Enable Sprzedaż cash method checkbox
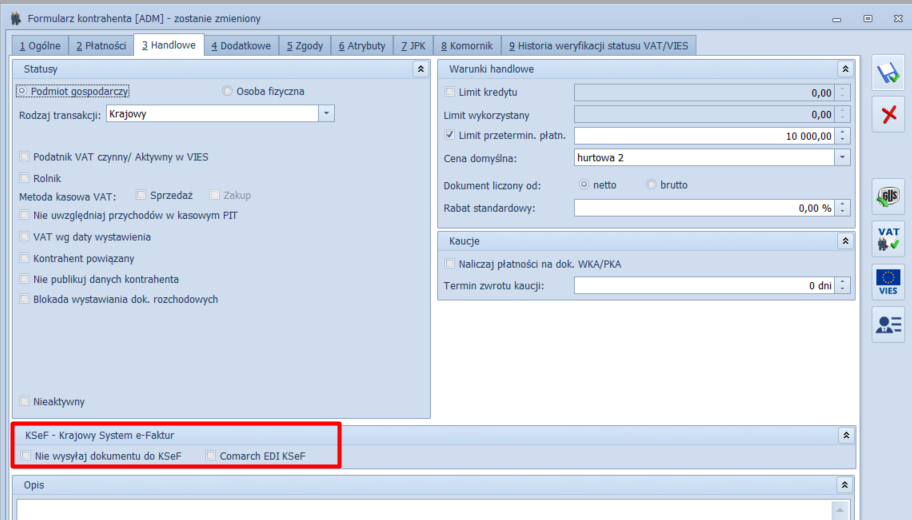 point(141,195)
